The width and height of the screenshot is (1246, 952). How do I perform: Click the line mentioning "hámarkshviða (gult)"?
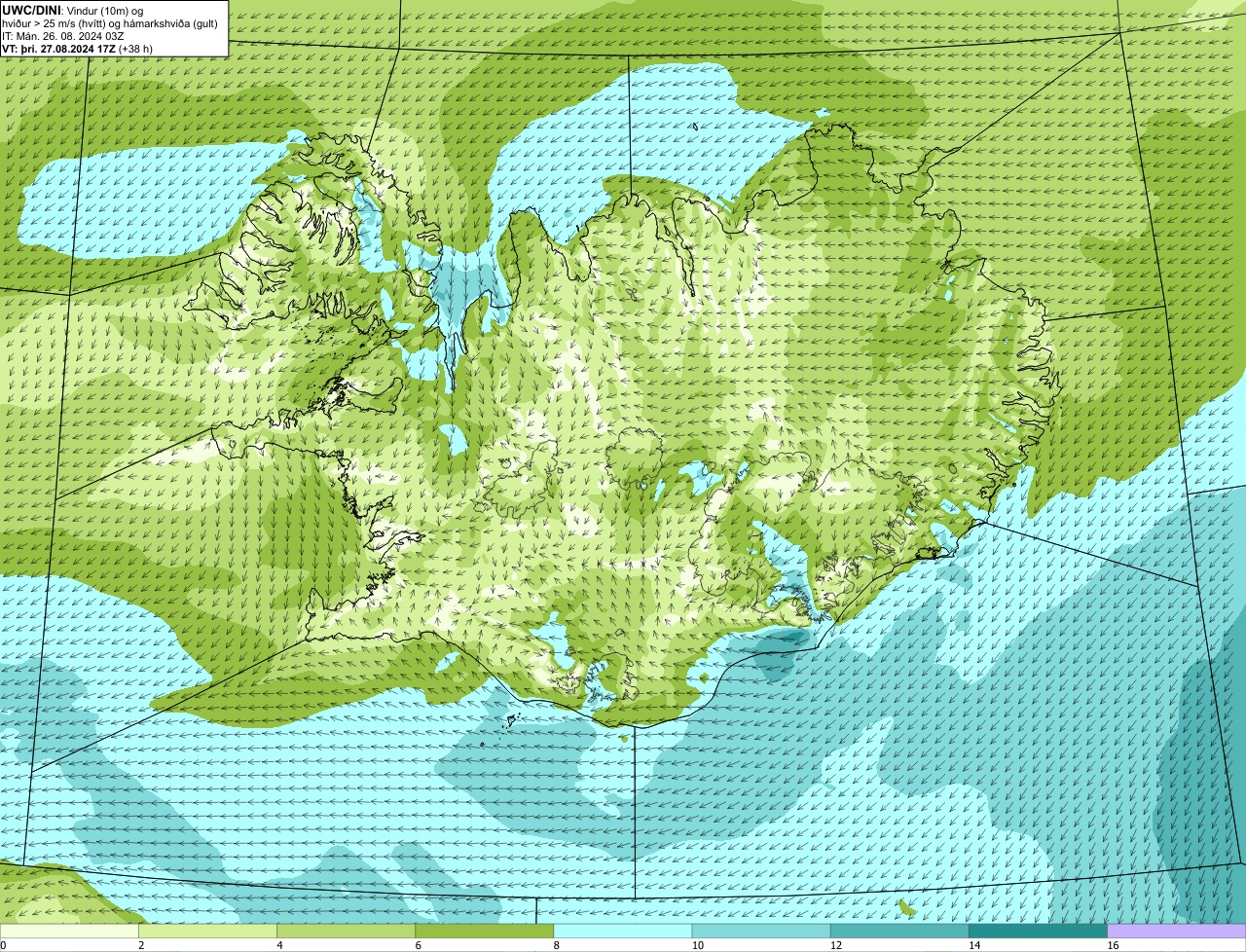tap(110, 23)
